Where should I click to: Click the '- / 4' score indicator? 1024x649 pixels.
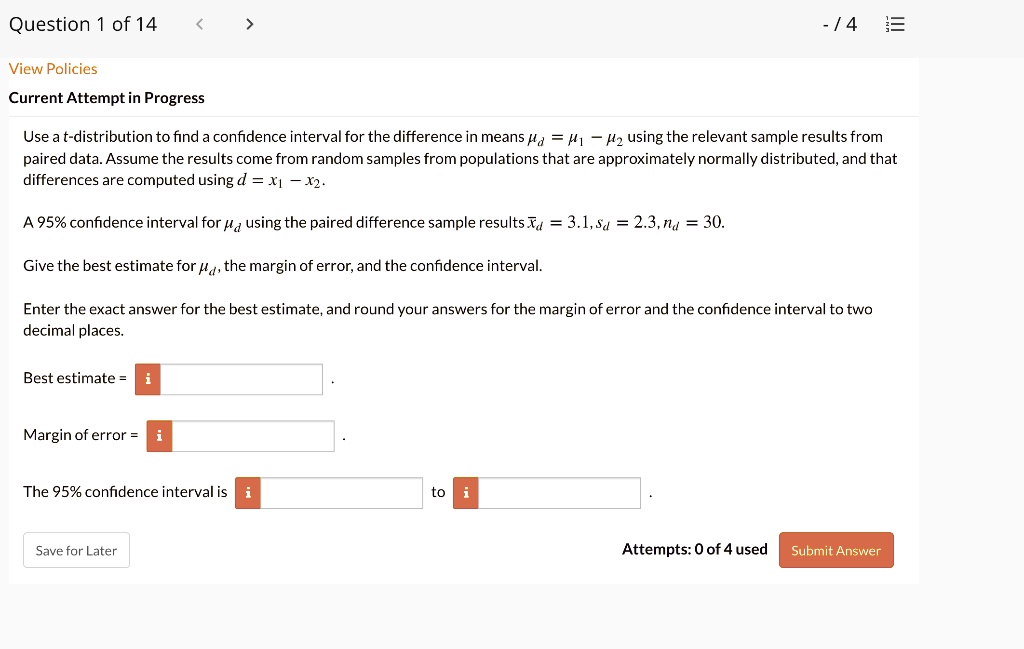pyautogui.click(x=839, y=24)
